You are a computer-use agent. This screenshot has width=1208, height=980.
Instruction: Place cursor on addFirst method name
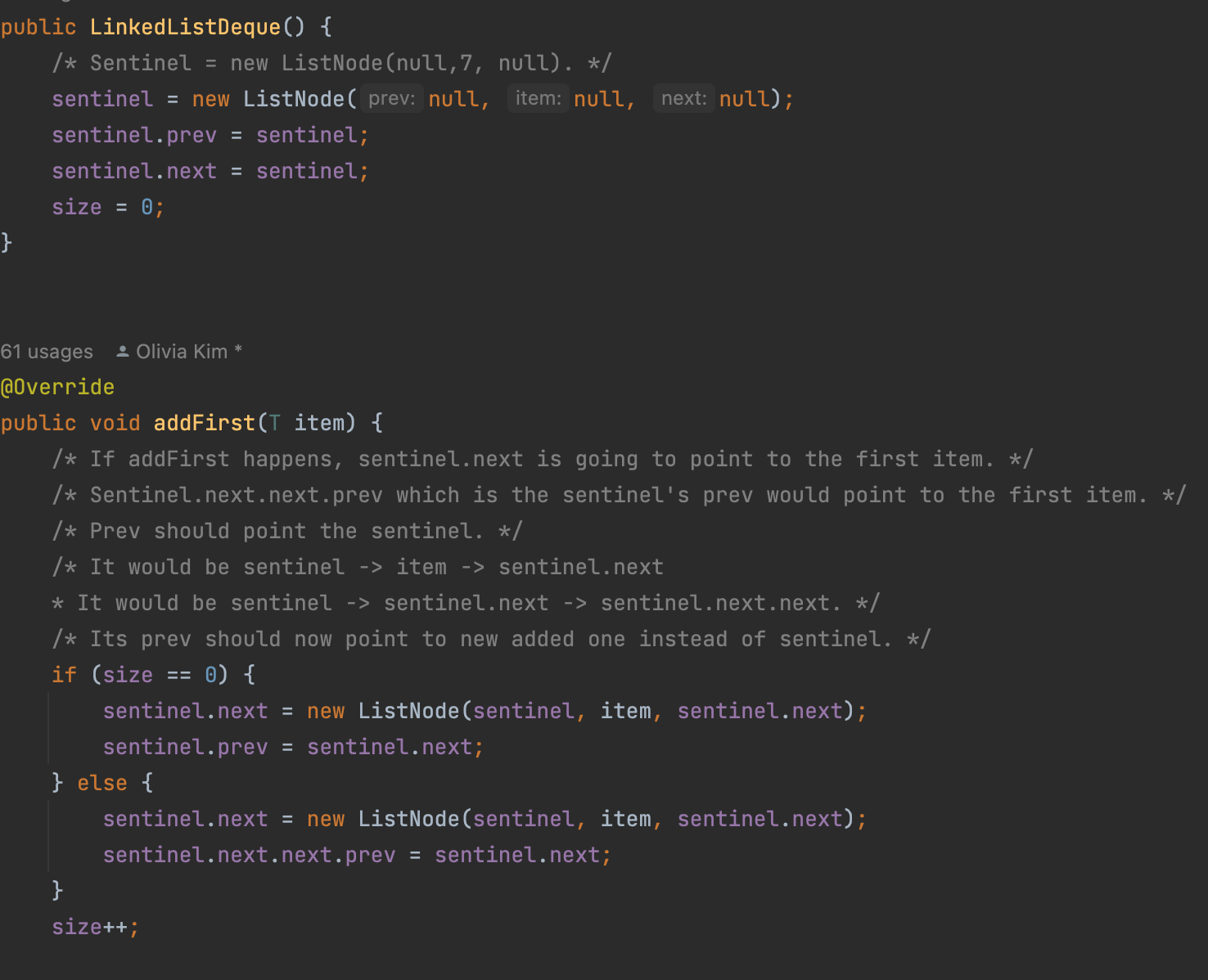point(204,423)
